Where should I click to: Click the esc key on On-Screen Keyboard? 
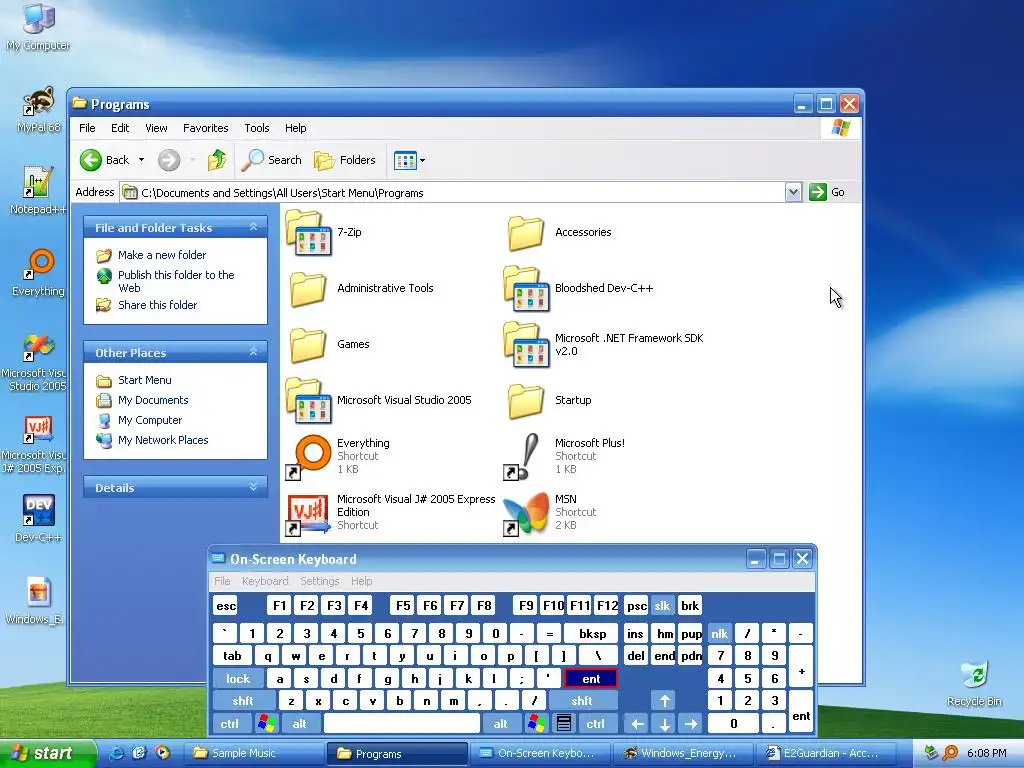[x=226, y=605]
